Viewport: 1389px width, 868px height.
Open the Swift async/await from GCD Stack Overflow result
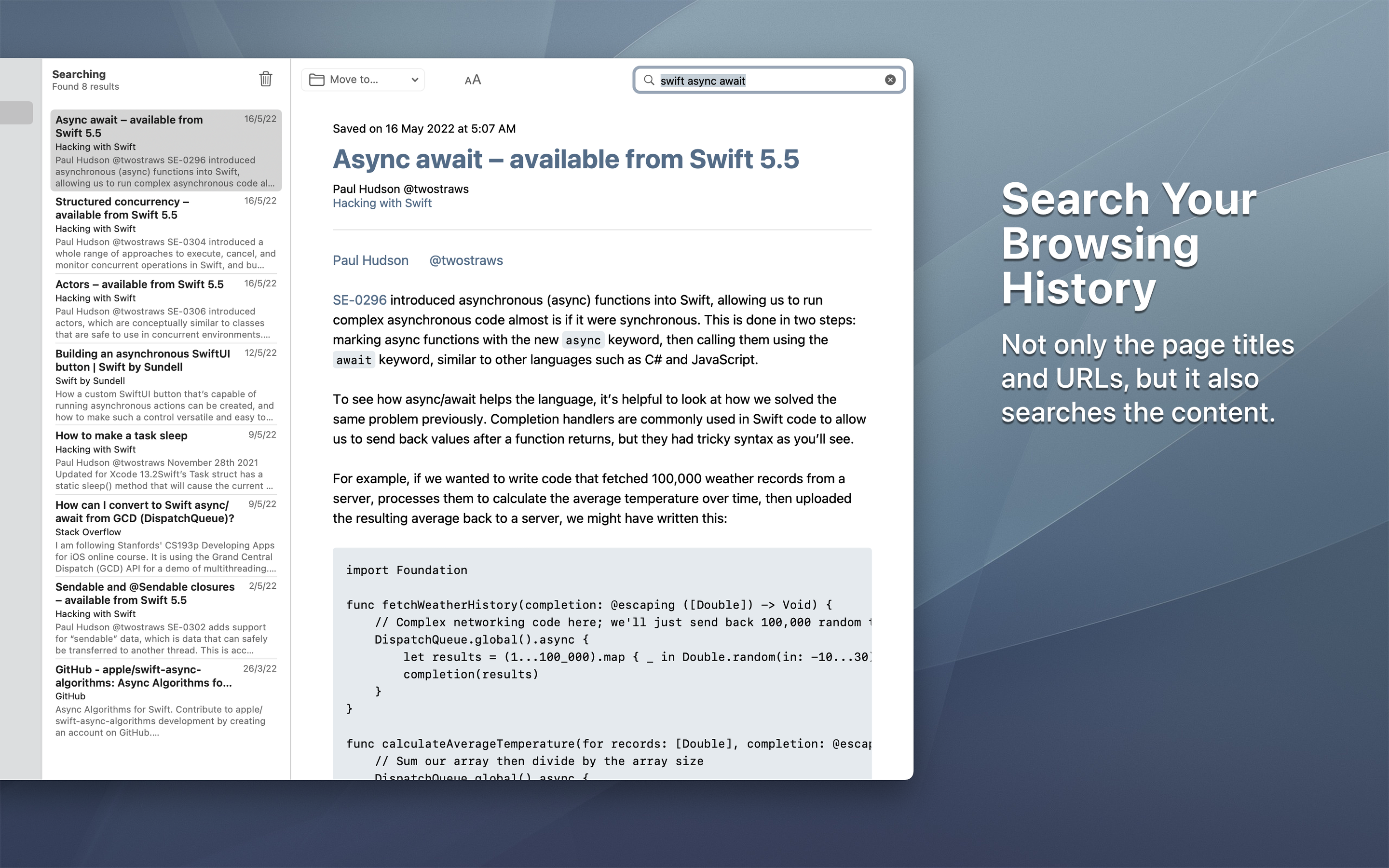click(166, 536)
